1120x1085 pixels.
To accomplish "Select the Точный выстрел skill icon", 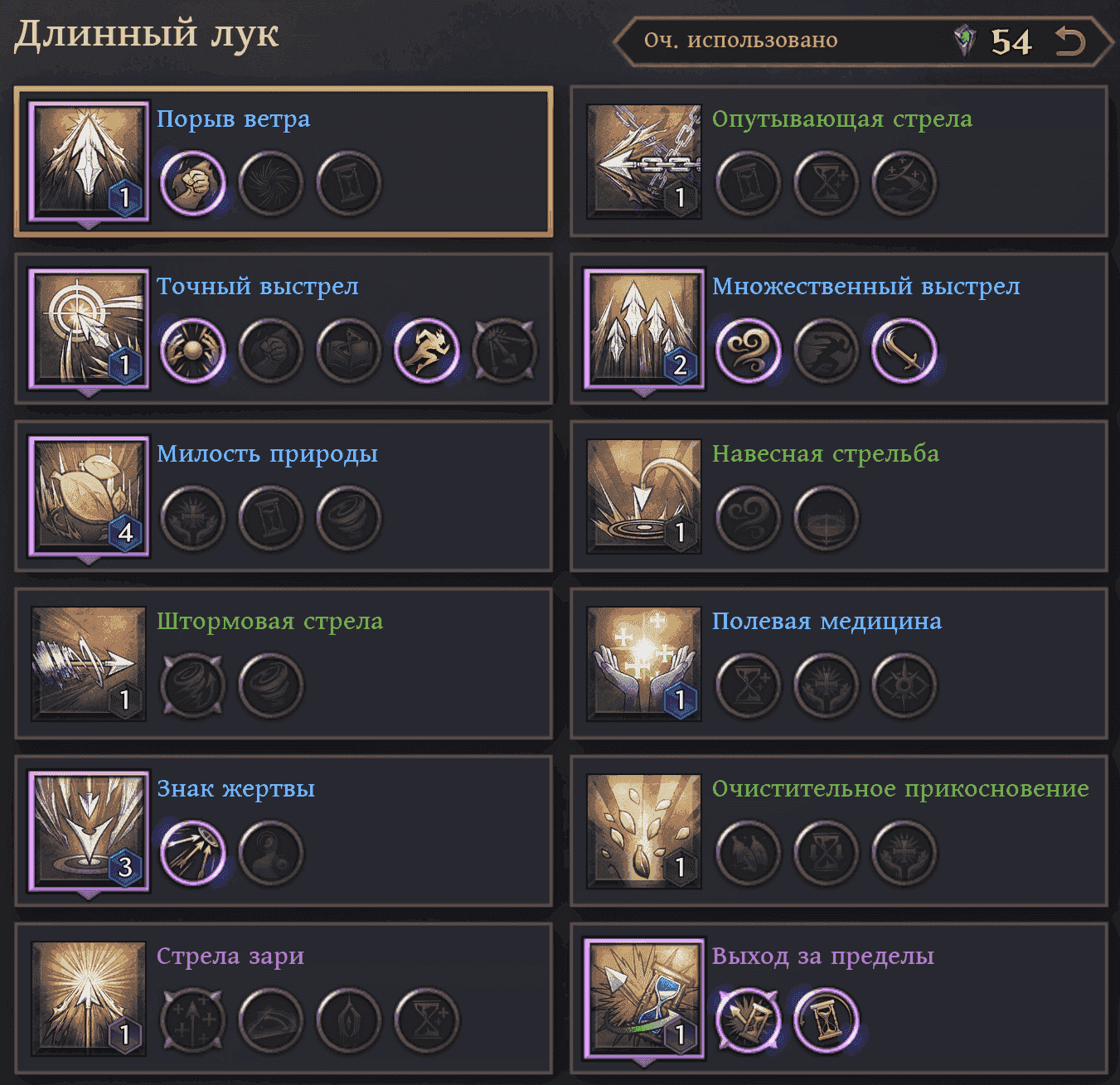I will [89, 329].
